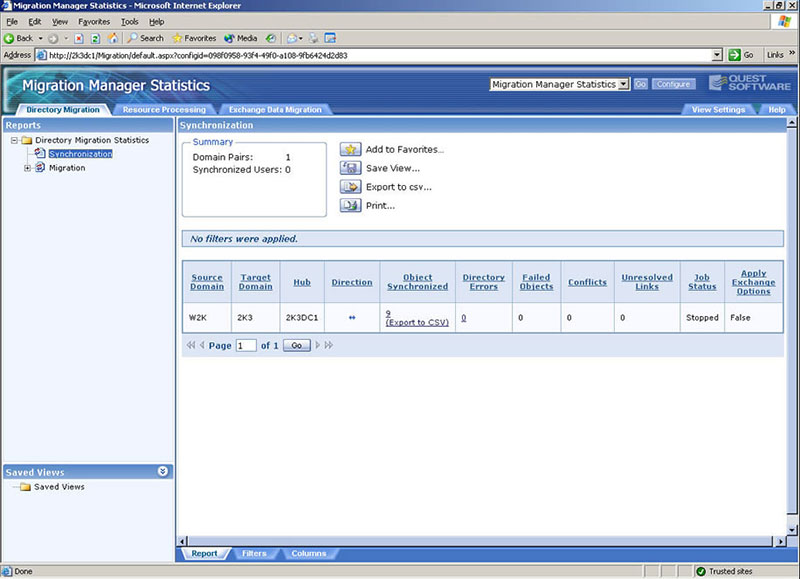Collapse Directory Migration Statistics tree node
The height and width of the screenshot is (579, 800).
point(14,140)
